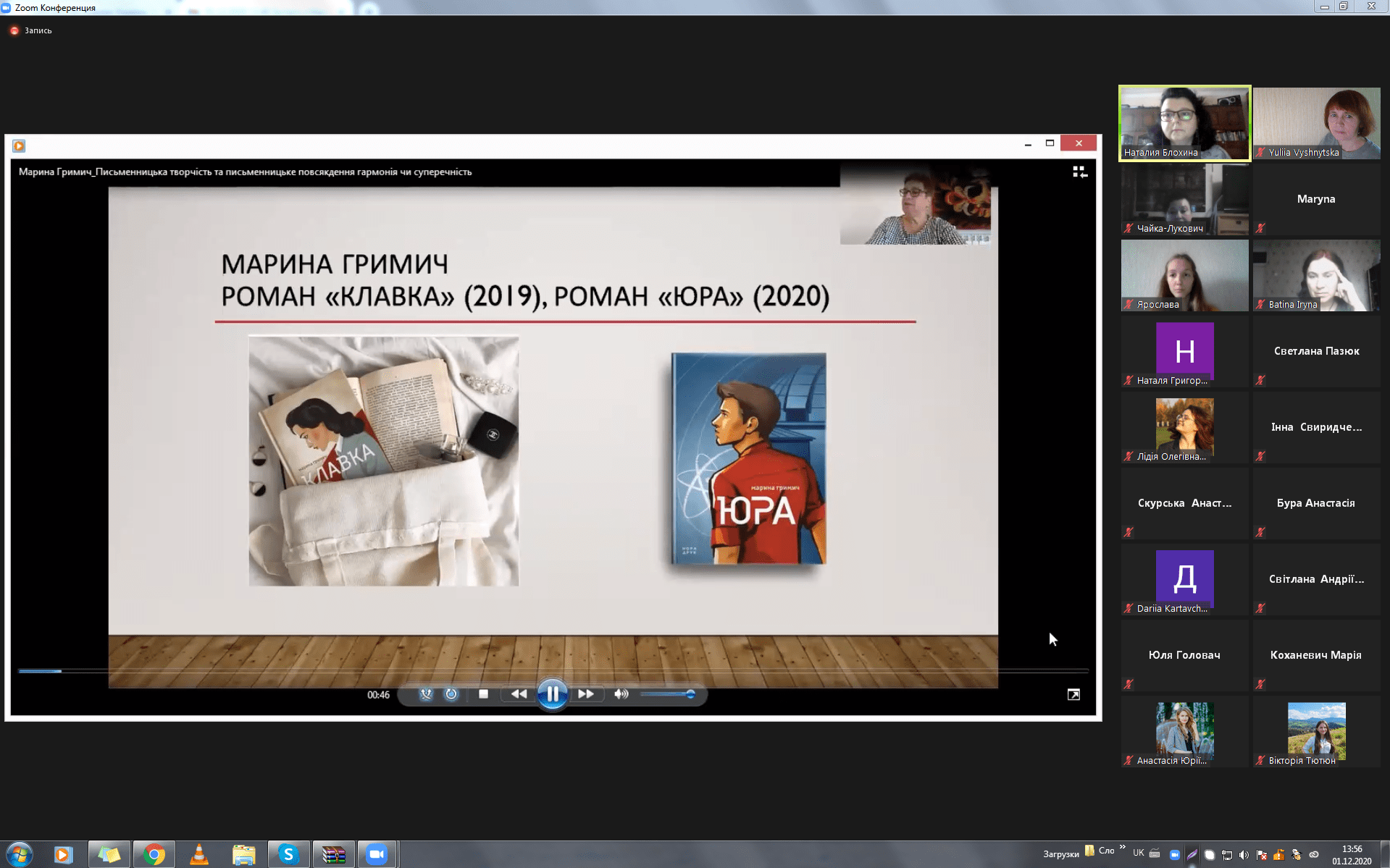Image resolution: width=1390 pixels, height=868 pixels.
Task: Select Batina Iryna's participant video tile
Action: [1316, 275]
